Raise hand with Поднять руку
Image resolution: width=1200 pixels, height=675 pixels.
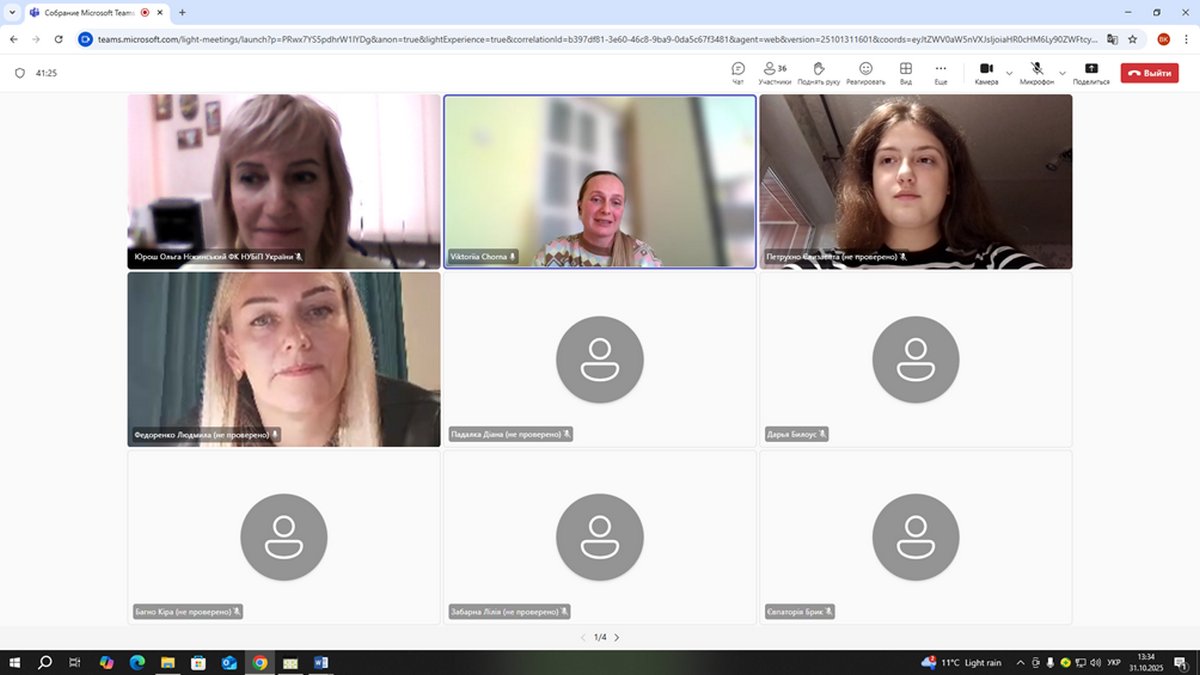818,71
